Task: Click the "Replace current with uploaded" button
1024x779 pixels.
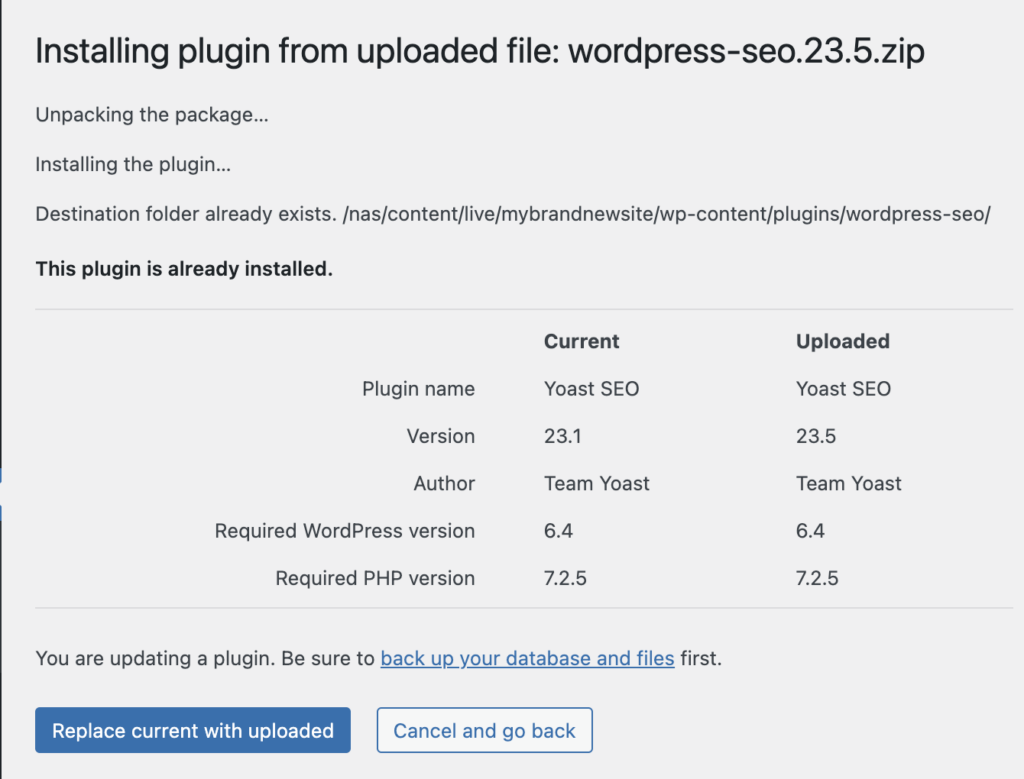Action: click(192, 730)
